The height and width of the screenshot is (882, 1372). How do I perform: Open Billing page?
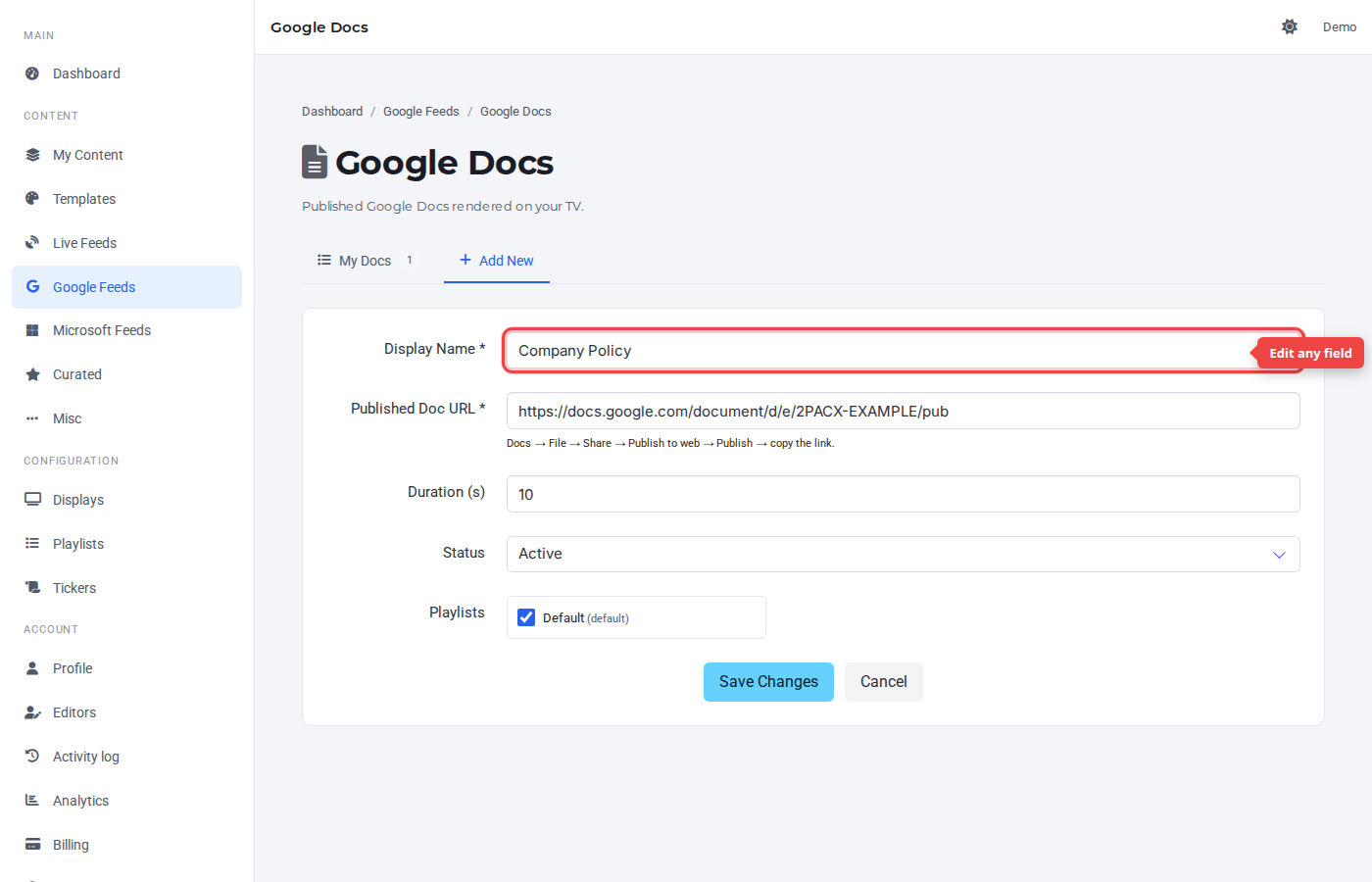point(126,845)
